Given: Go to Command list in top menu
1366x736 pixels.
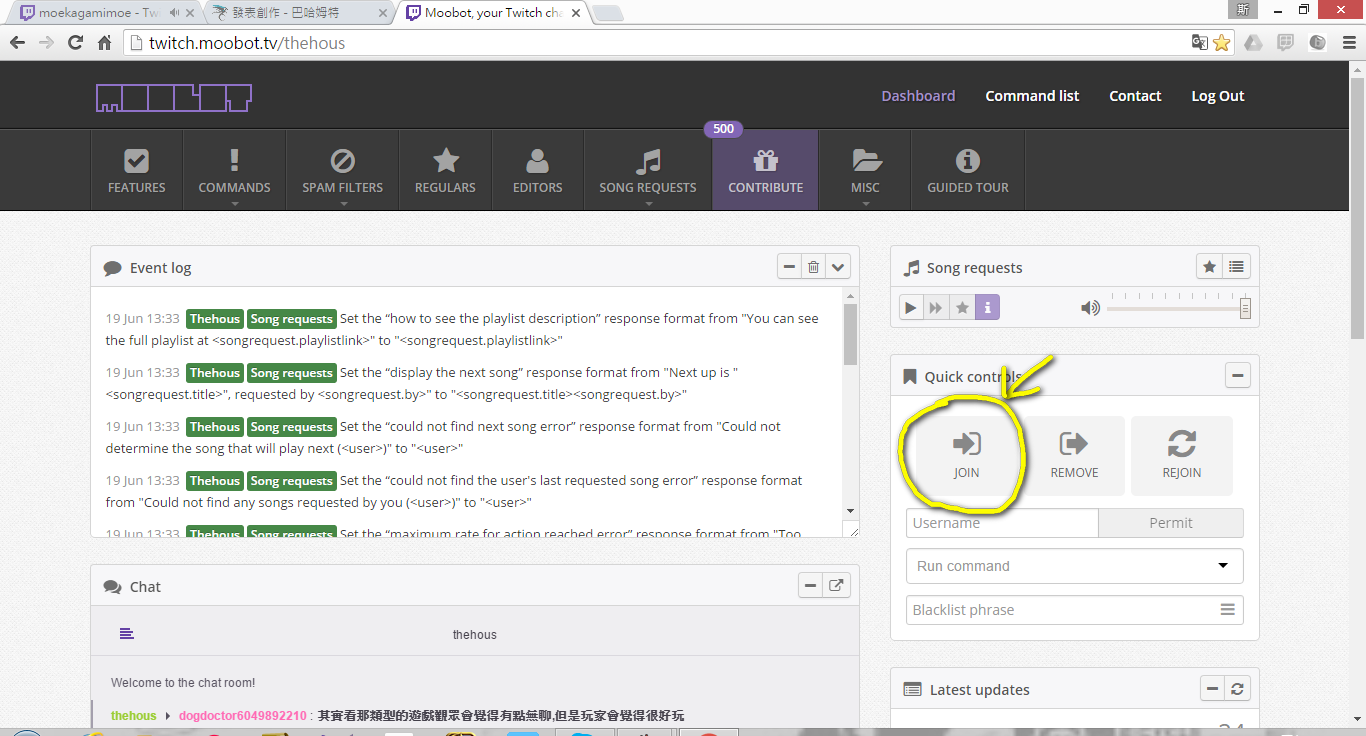Looking at the screenshot, I should point(1032,96).
